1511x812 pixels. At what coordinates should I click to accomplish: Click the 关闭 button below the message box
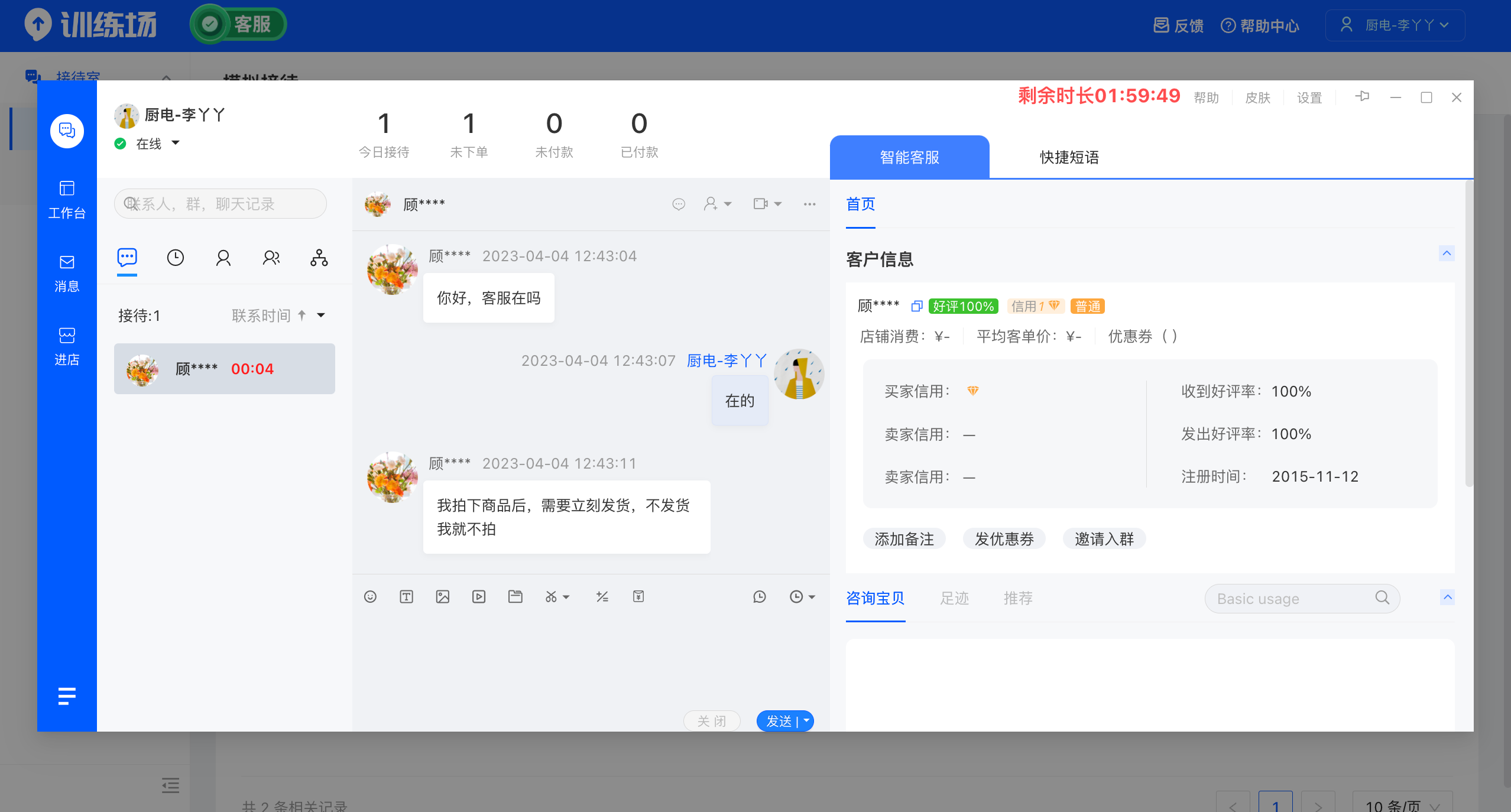point(712,721)
